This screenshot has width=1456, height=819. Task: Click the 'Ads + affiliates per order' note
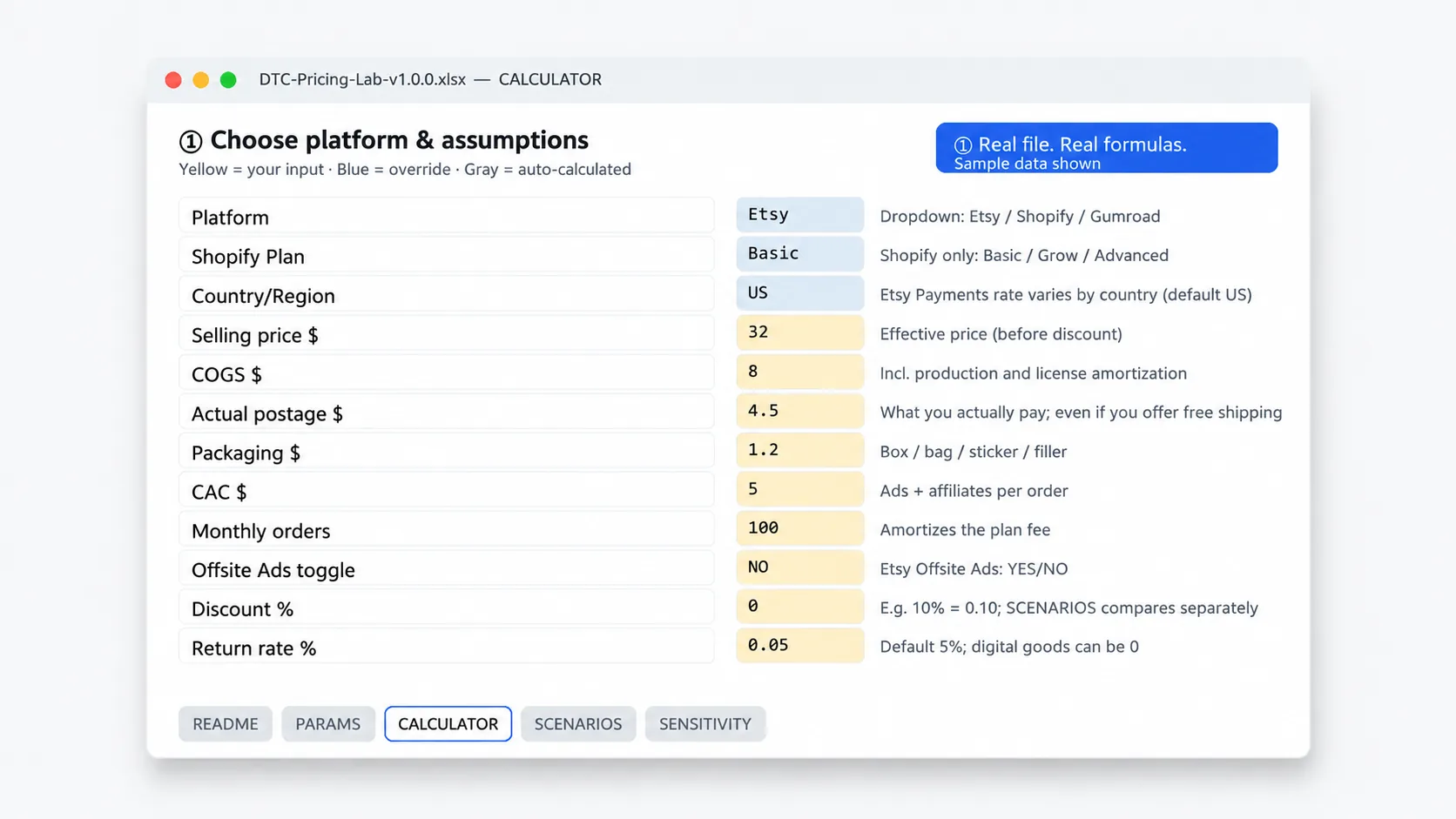(x=974, y=490)
